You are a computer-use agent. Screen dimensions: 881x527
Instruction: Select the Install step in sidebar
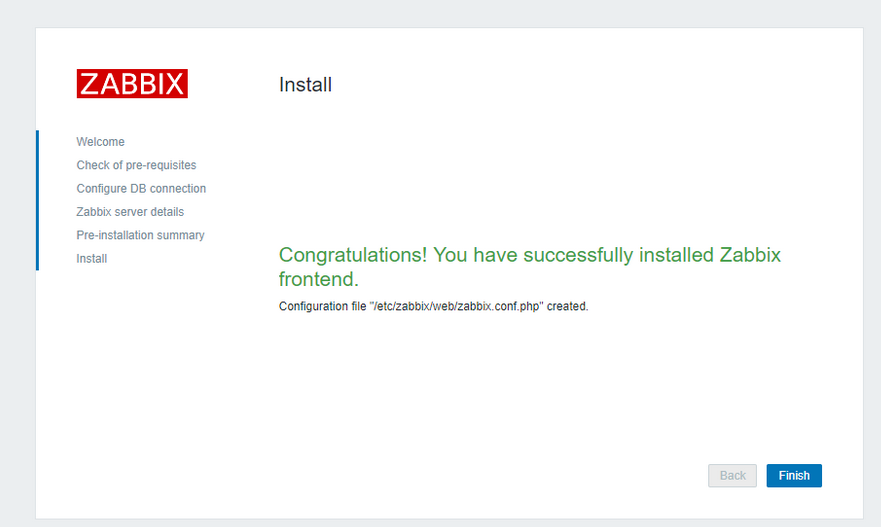tap(92, 258)
